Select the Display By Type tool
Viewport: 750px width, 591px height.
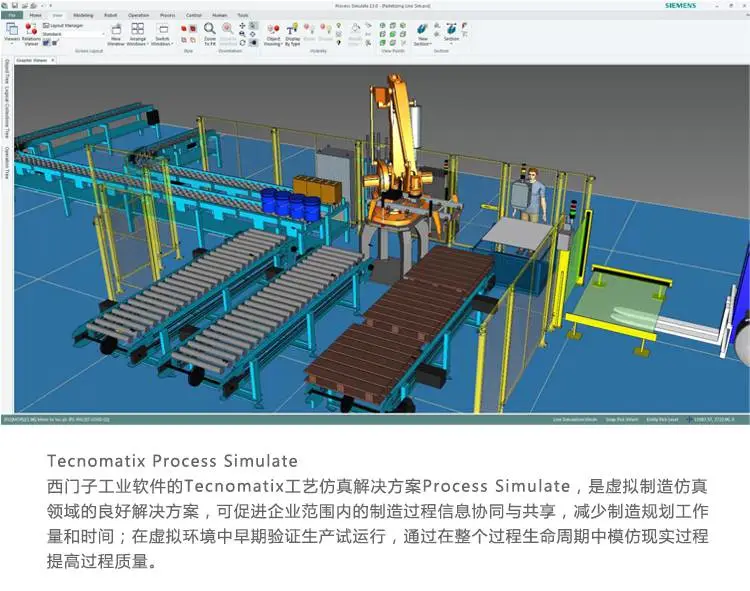pyautogui.click(x=292, y=33)
